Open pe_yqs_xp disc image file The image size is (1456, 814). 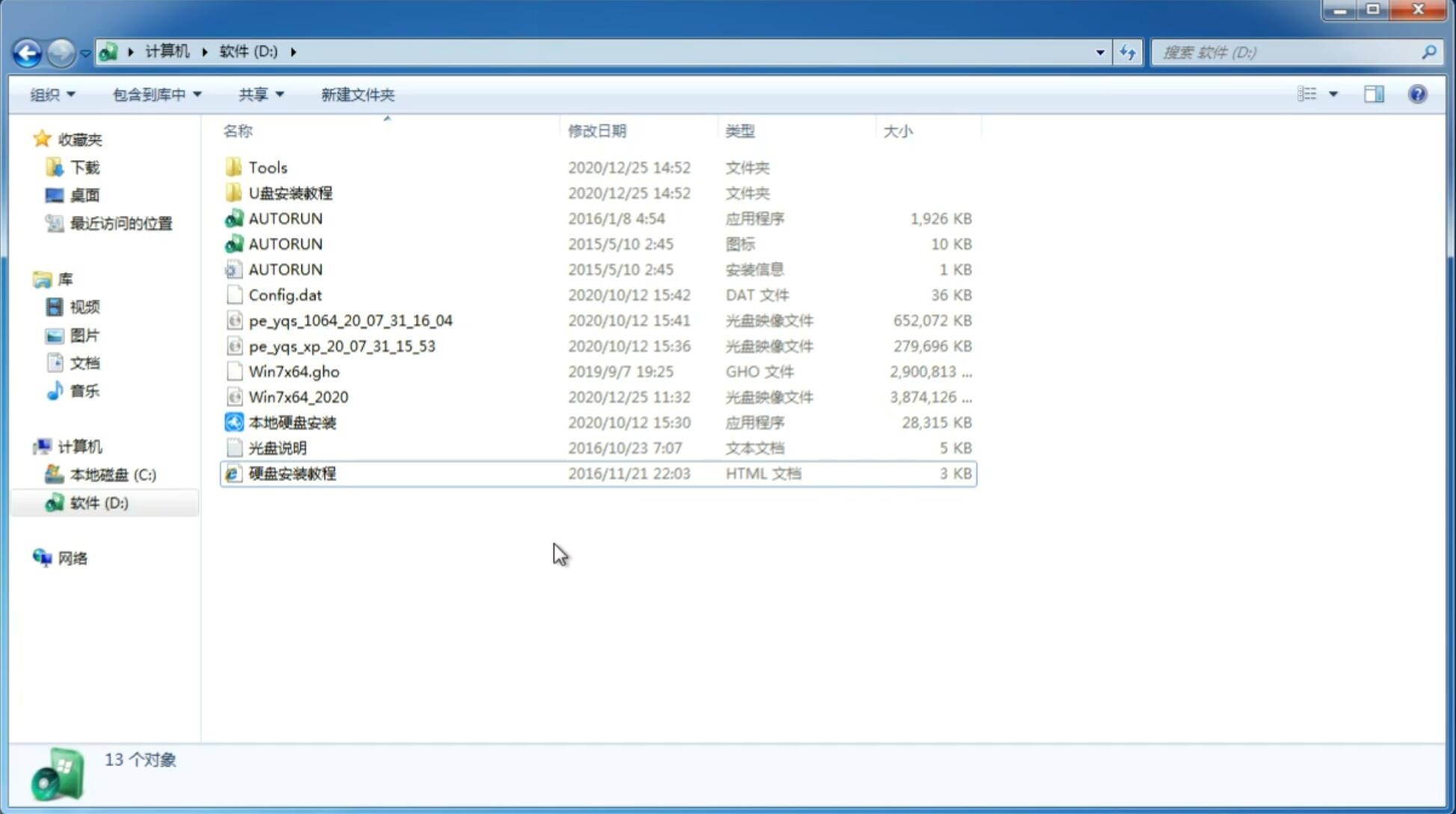point(342,346)
